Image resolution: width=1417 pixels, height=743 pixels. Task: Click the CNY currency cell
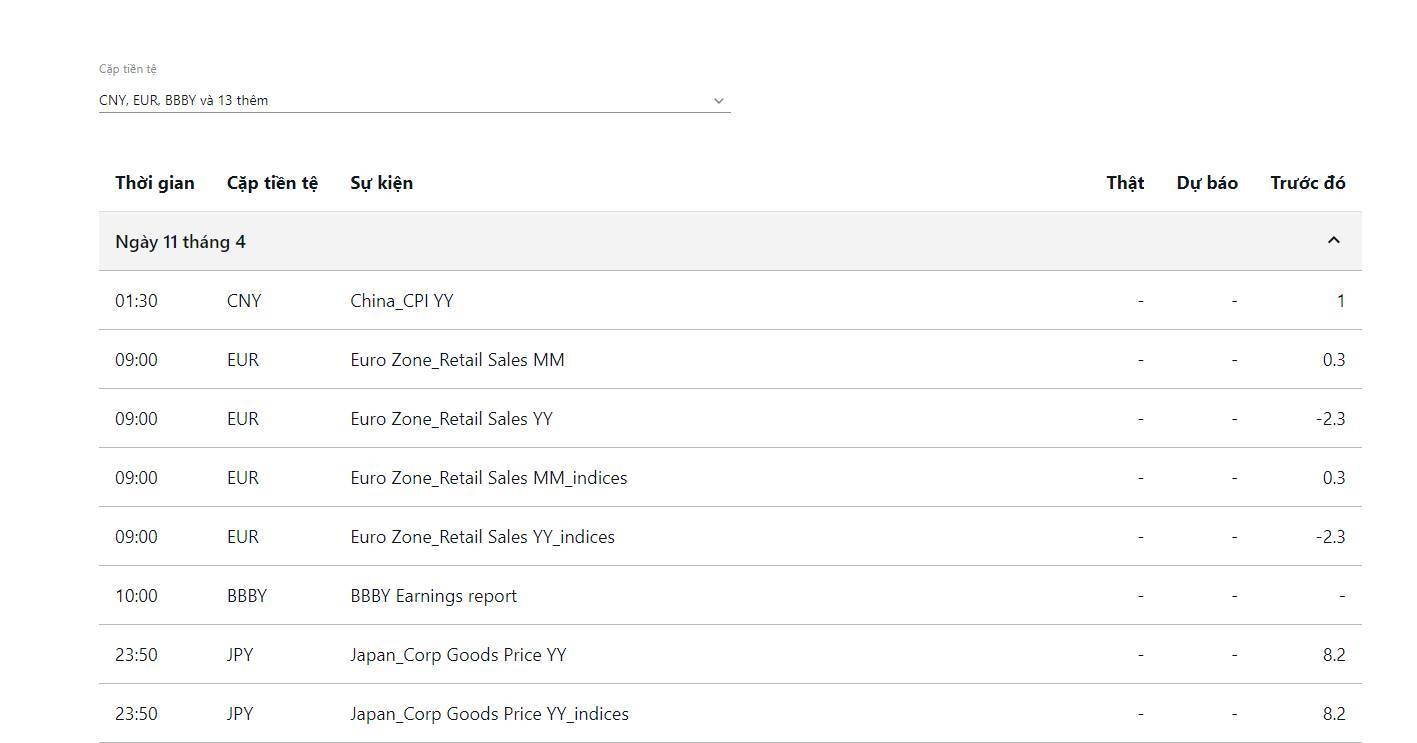tap(244, 301)
